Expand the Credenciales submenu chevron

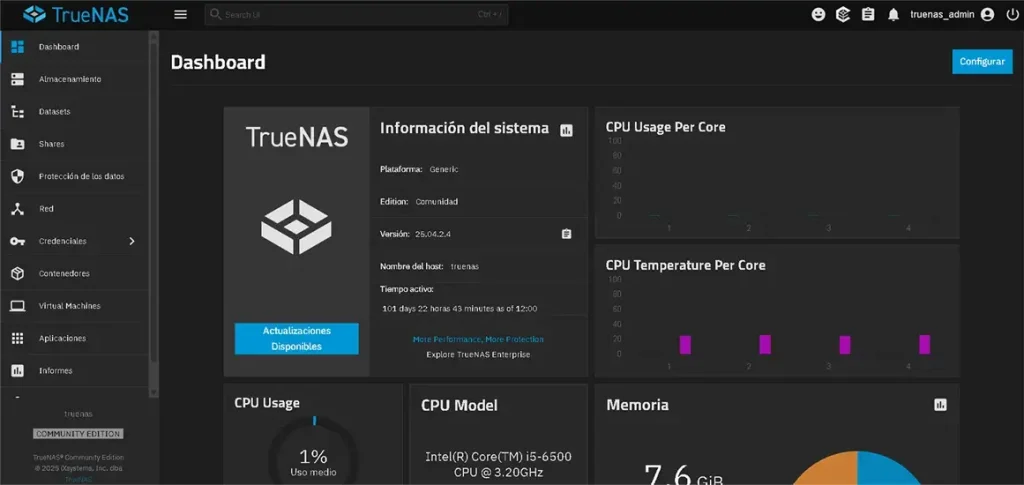132,241
